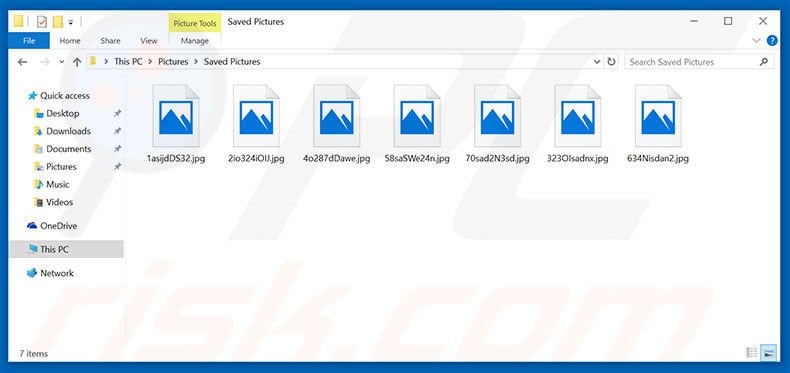Open the Home ribbon tab
Image resolution: width=790 pixels, height=373 pixels.
tap(70, 41)
